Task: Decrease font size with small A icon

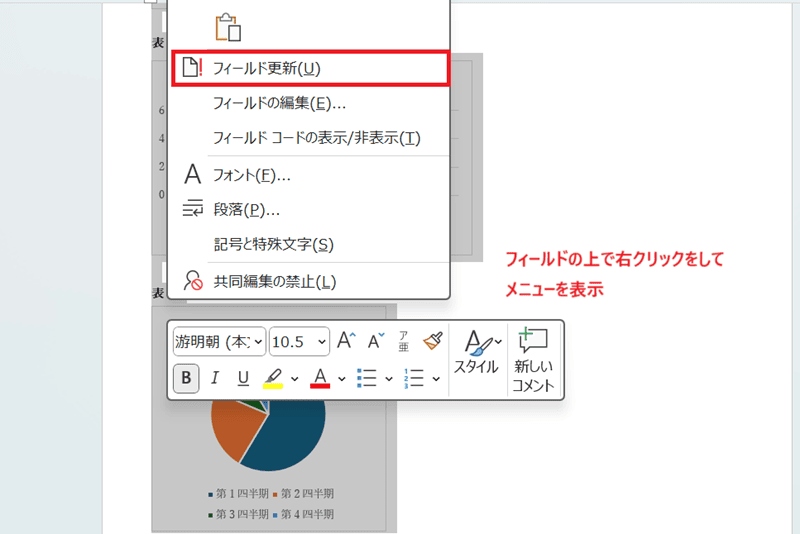Action: point(376,341)
